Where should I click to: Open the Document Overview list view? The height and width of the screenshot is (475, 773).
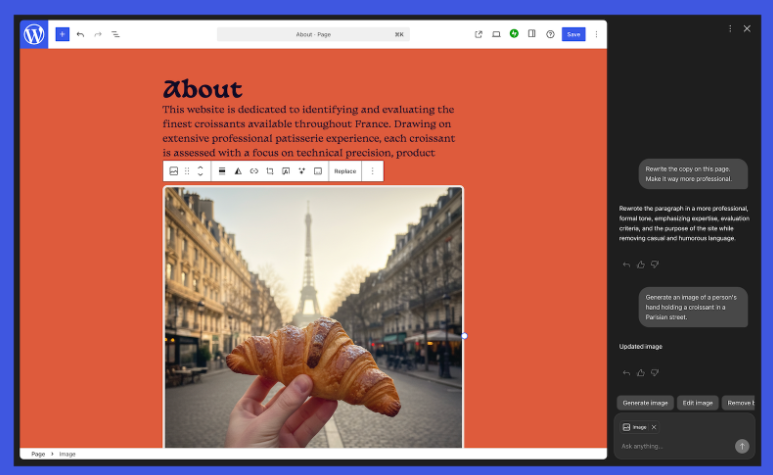coord(115,34)
